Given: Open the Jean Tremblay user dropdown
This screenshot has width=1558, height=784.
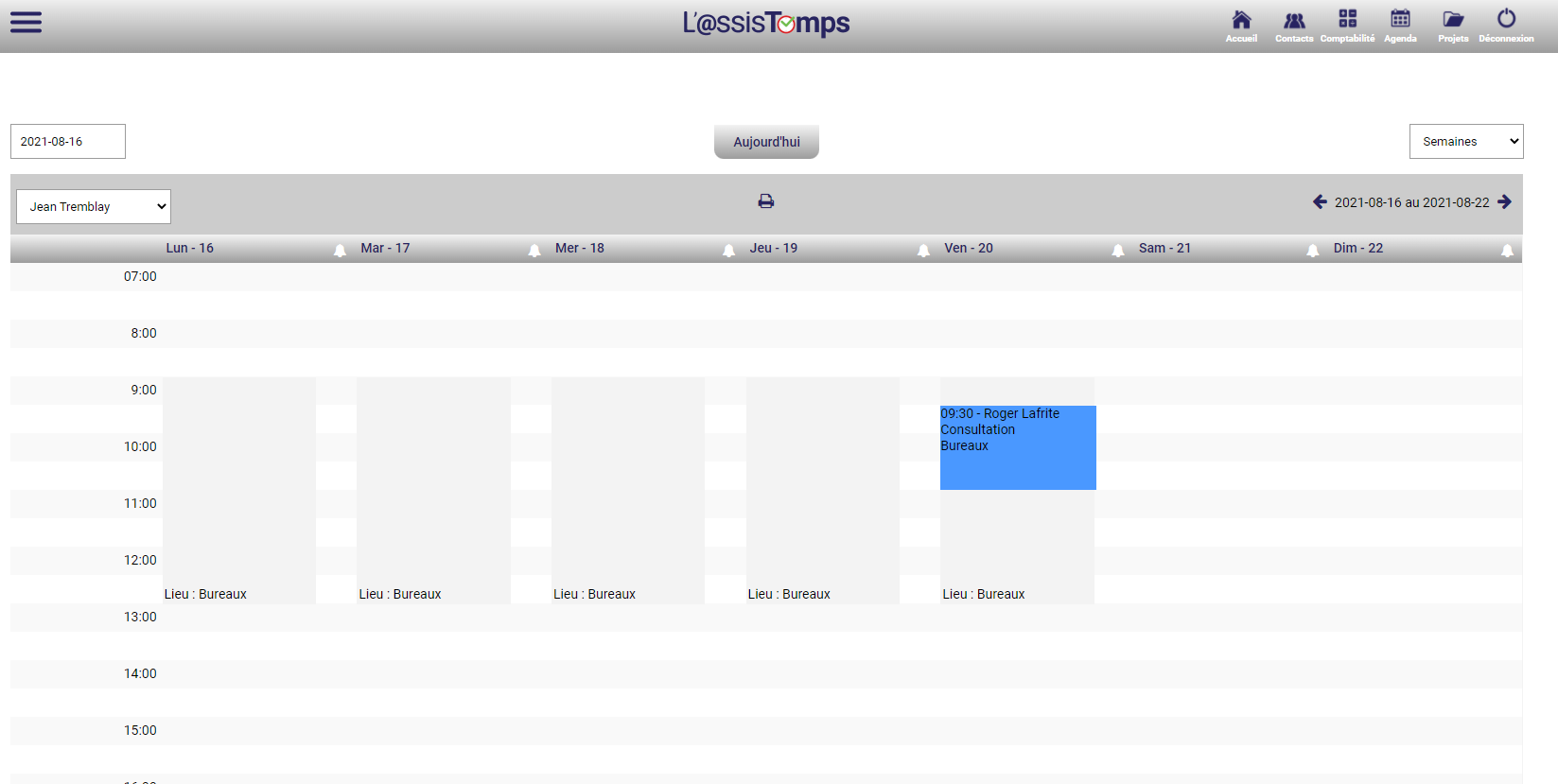Looking at the screenshot, I should (x=94, y=207).
